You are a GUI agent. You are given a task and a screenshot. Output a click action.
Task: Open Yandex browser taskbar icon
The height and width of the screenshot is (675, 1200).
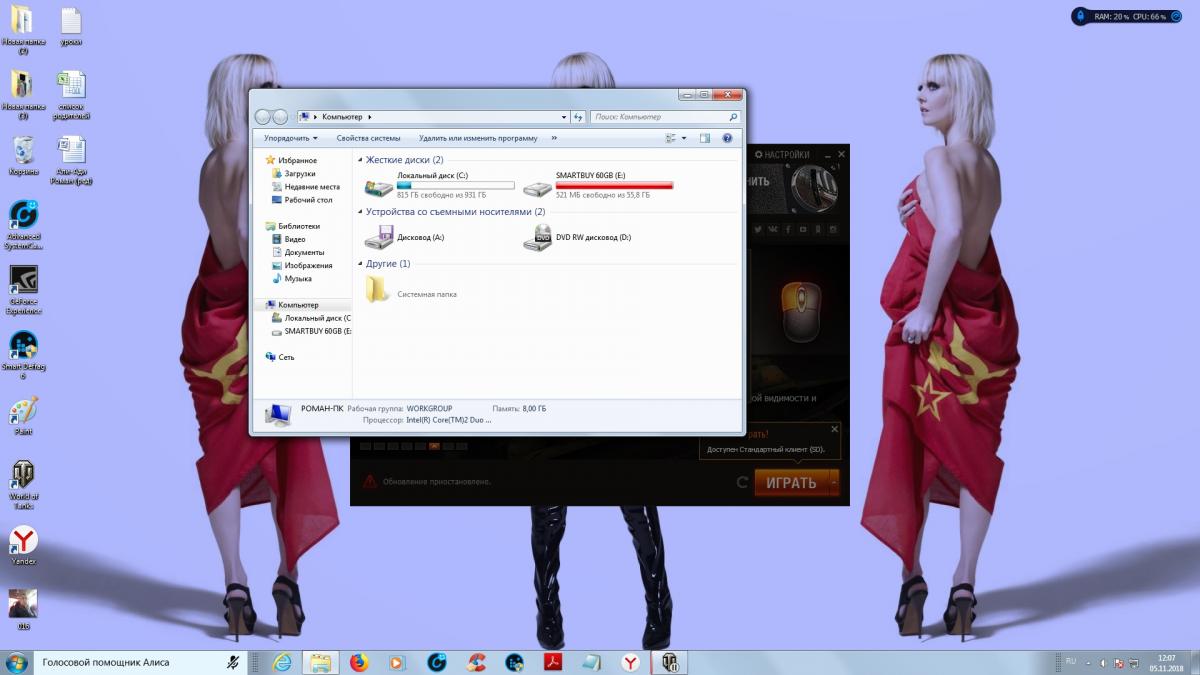(631, 662)
